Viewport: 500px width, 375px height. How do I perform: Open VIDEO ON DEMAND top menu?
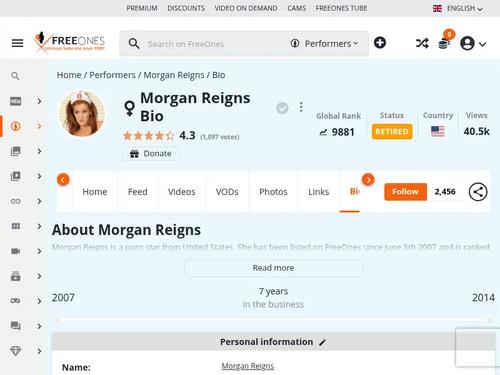click(246, 8)
